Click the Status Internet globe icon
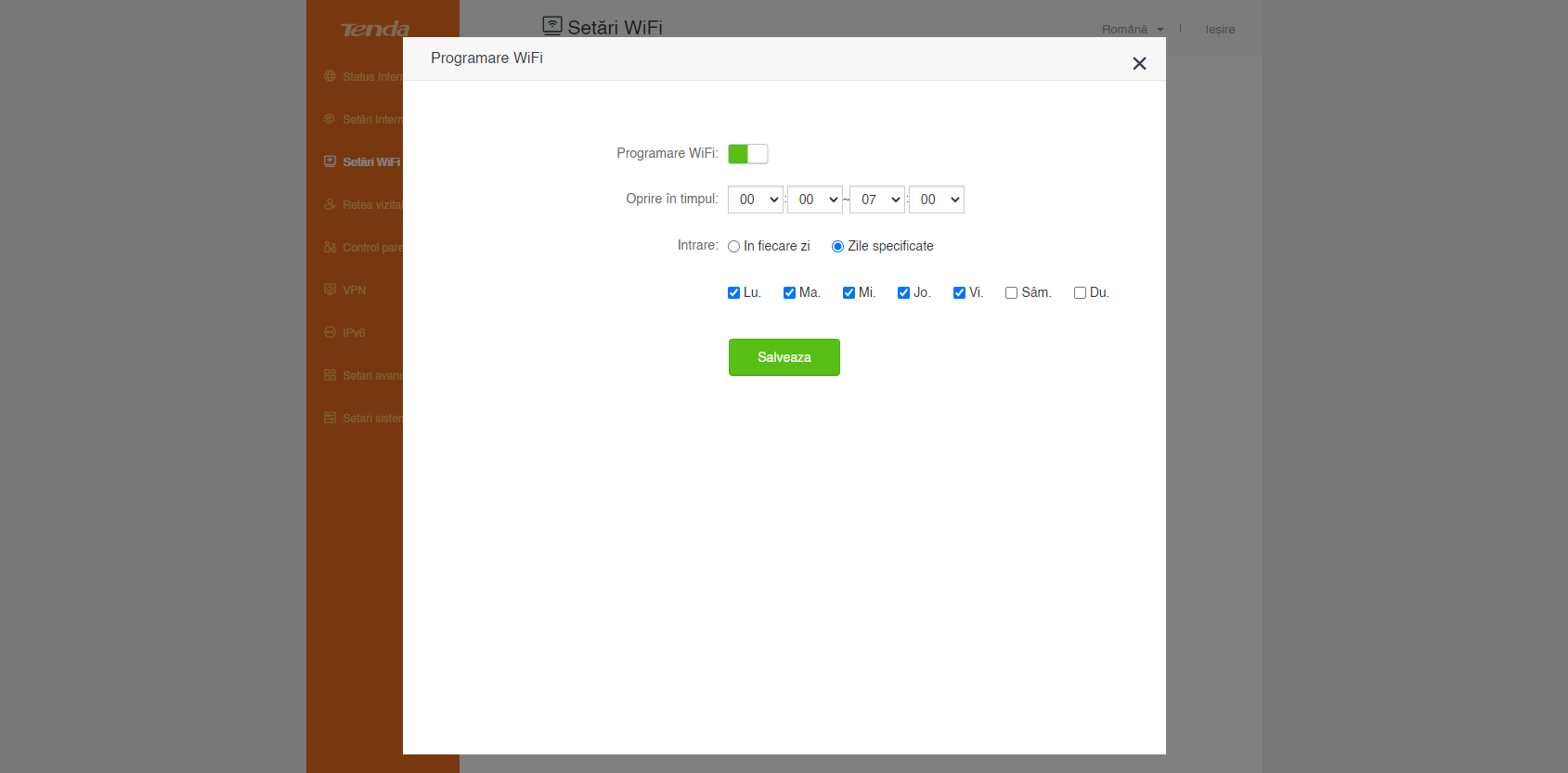Screen dimensions: 1568x773 (x=330, y=76)
